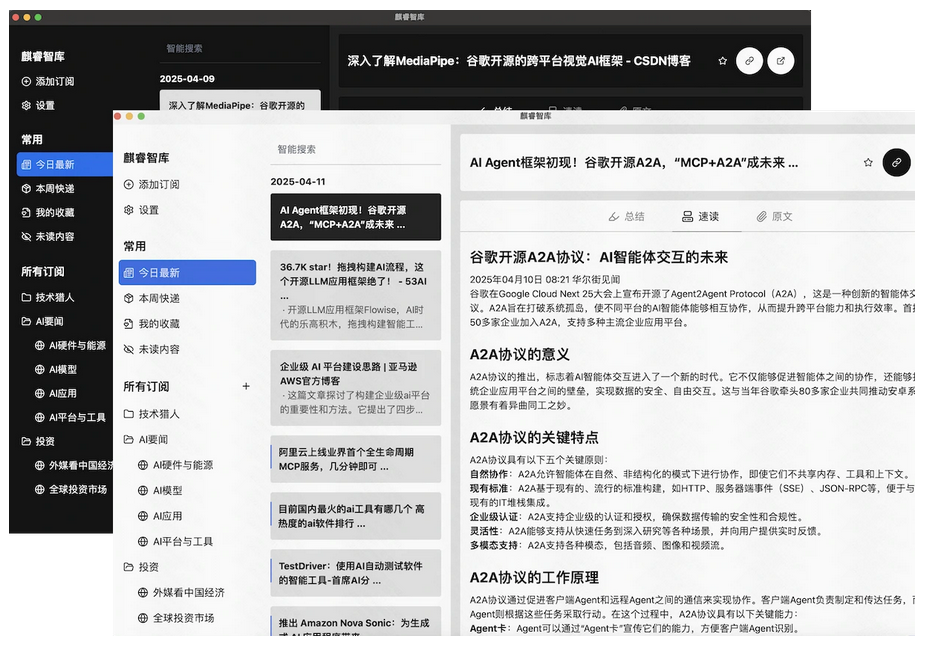Select AI平台与工具 in the dark window

tap(70, 418)
